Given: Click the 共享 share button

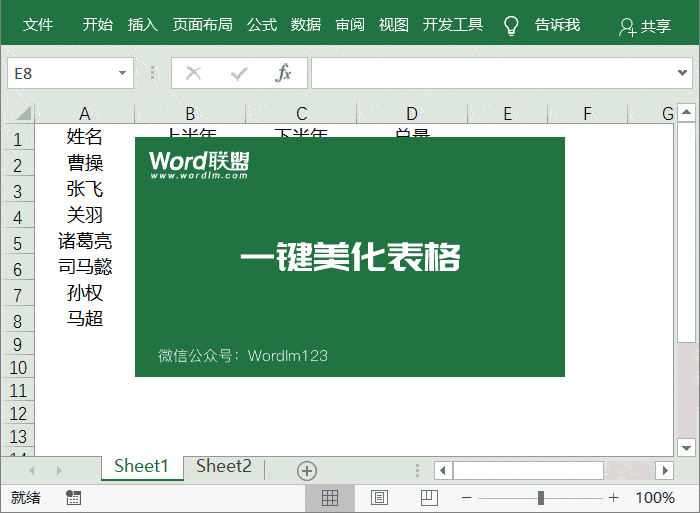Looking at the screenshot, I should point(645,27).
